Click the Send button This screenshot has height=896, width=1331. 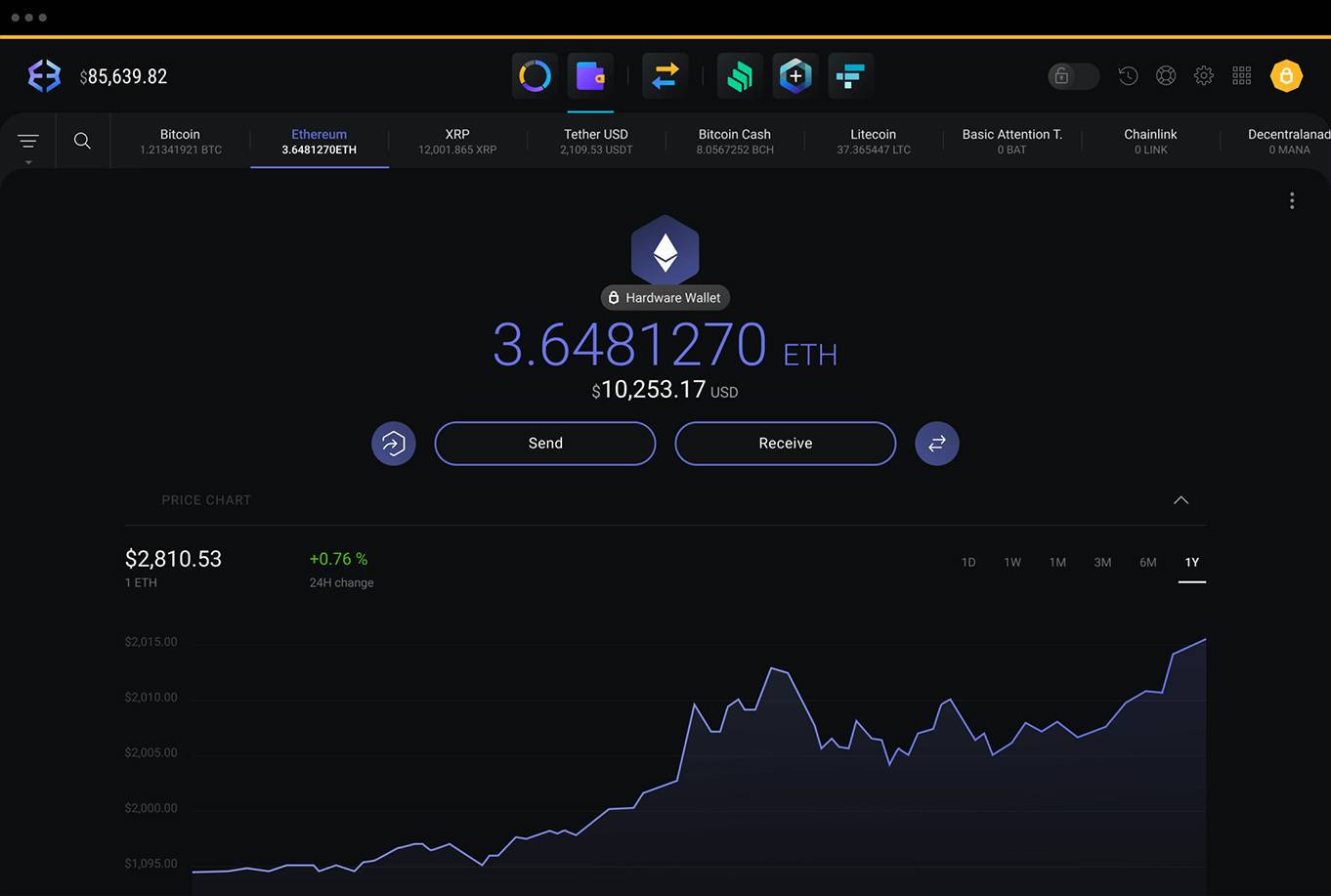coord(545,444)
